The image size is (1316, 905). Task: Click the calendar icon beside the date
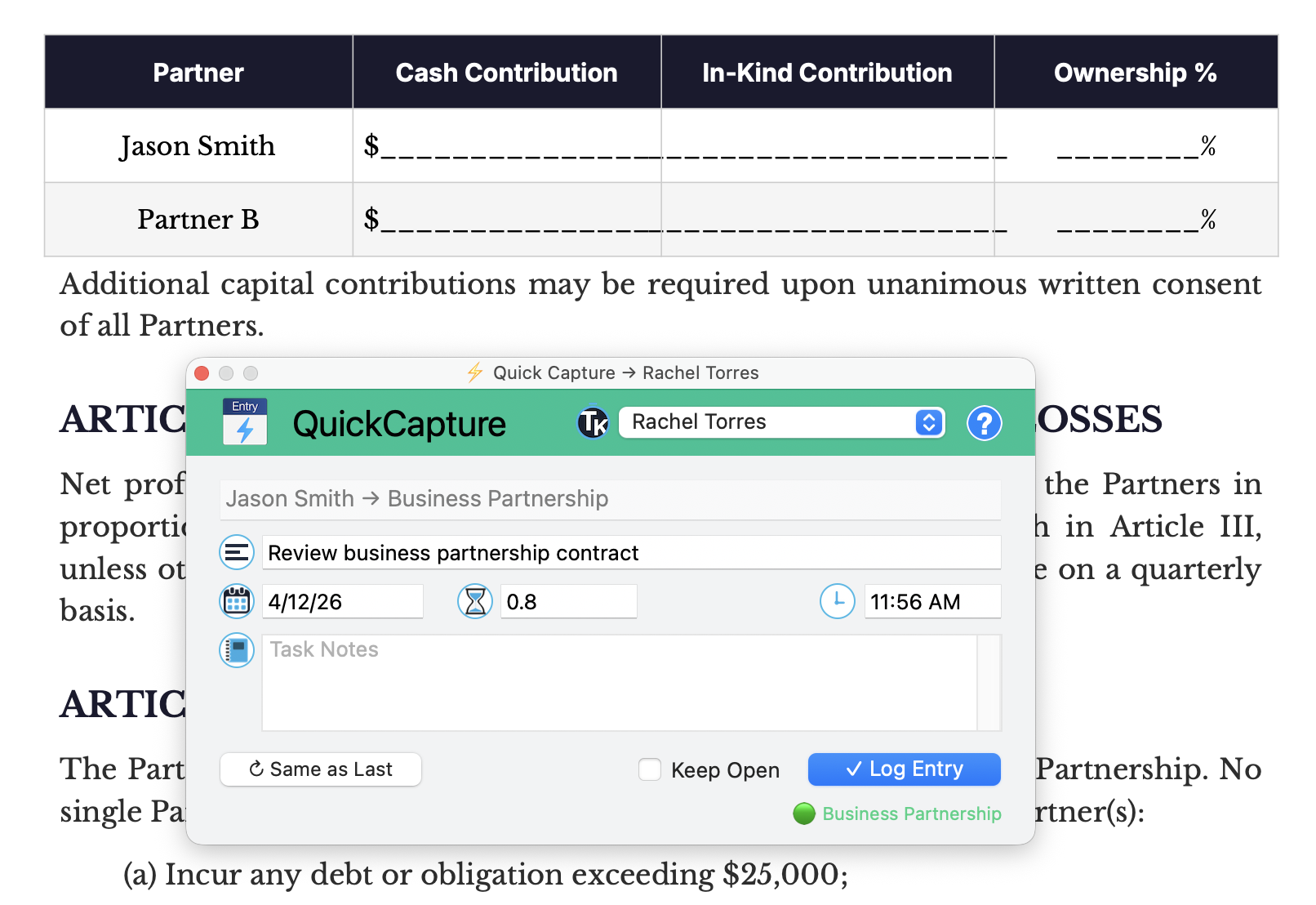click(236, 601)
